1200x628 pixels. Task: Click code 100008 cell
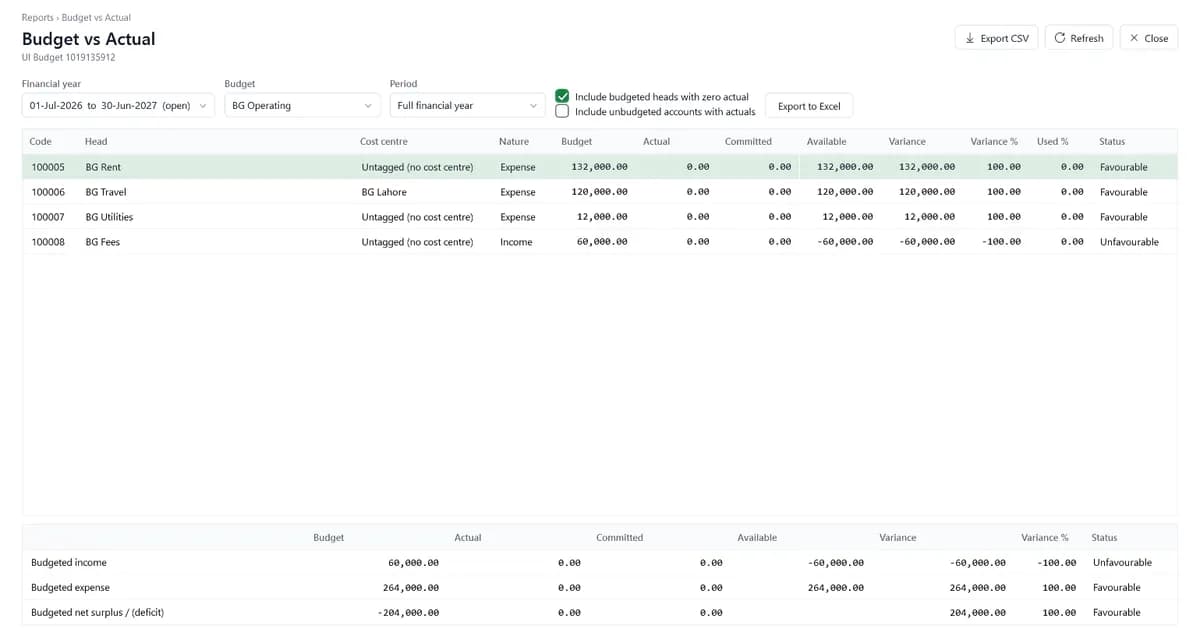click(x=48, y=242)
